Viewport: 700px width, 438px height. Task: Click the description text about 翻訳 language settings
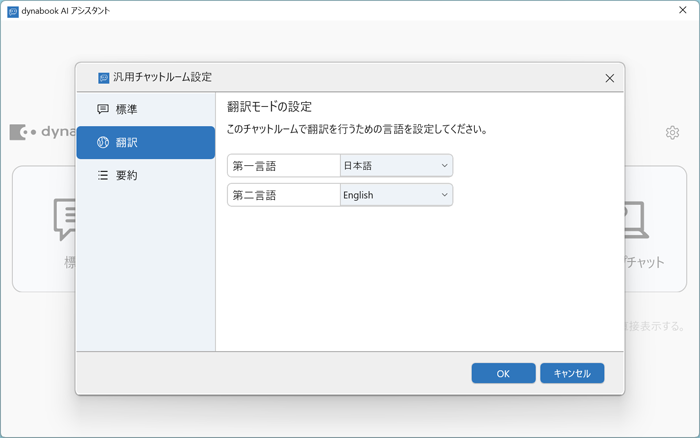click(357, 129)
